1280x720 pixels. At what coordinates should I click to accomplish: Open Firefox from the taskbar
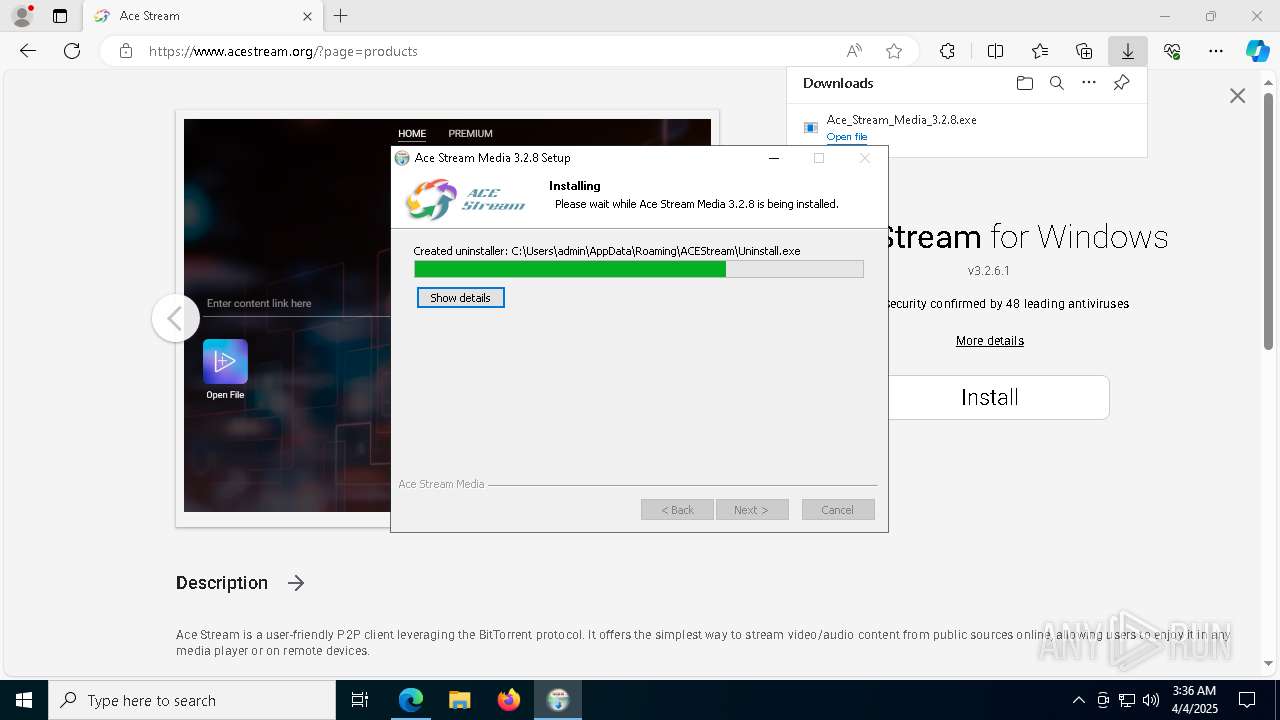point(509,700)
